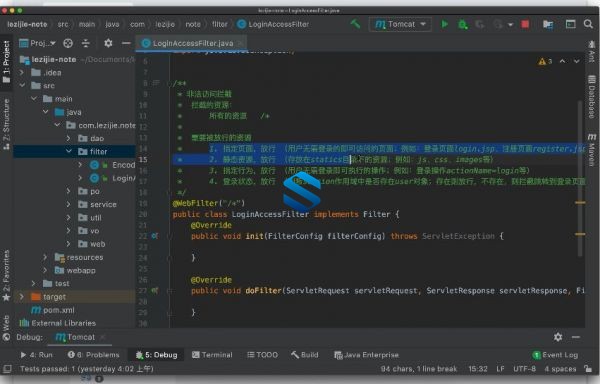Select External Libraries in the tree
The height and width of the screenshot is (384, 600).
click(x=57, y=323)
